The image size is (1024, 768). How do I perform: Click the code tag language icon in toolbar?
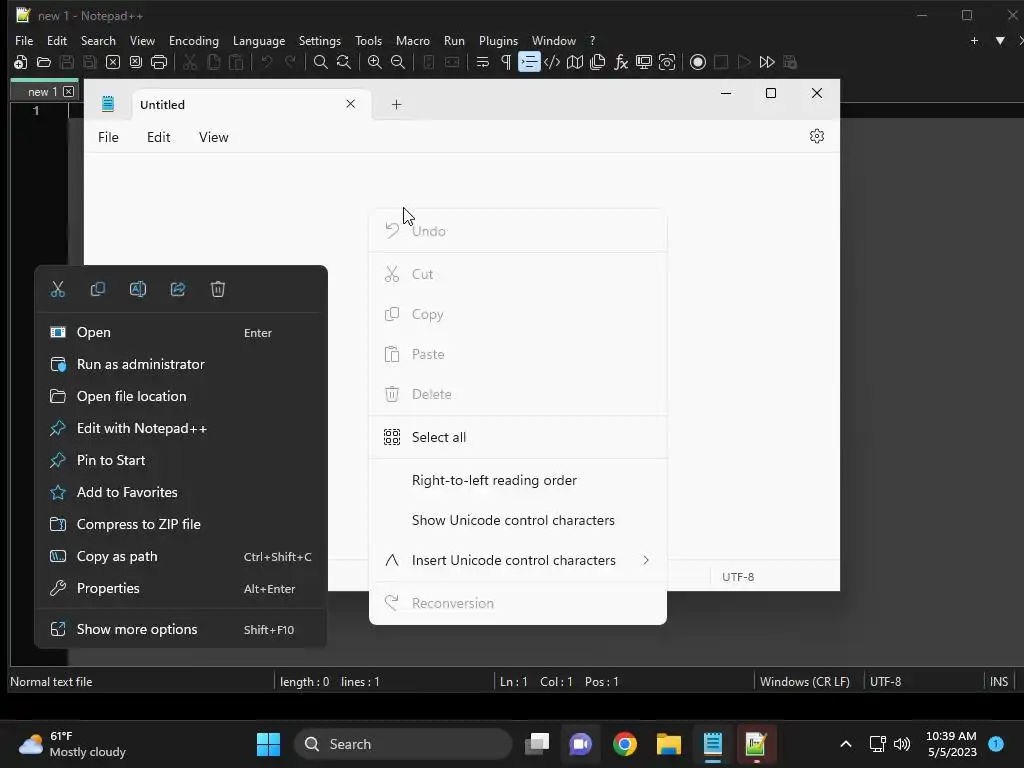tap(552, 62)
